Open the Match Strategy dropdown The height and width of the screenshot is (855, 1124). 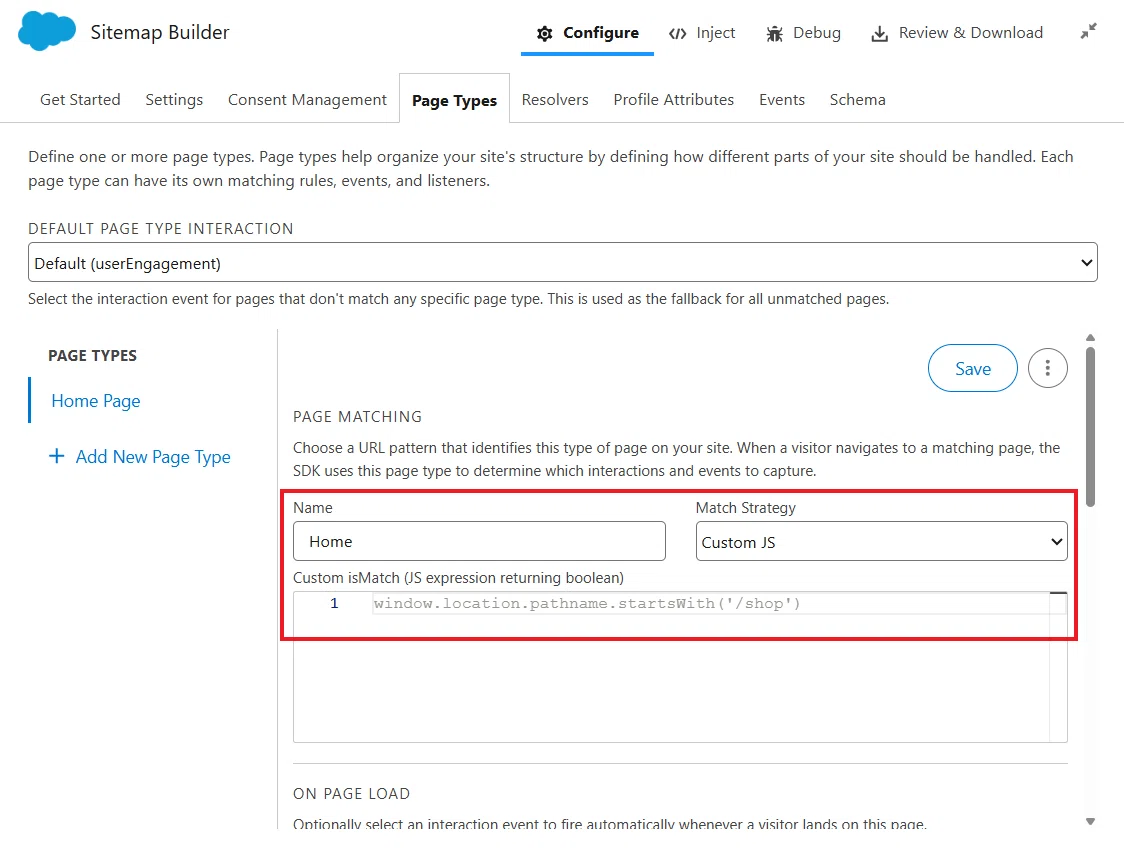881,542
